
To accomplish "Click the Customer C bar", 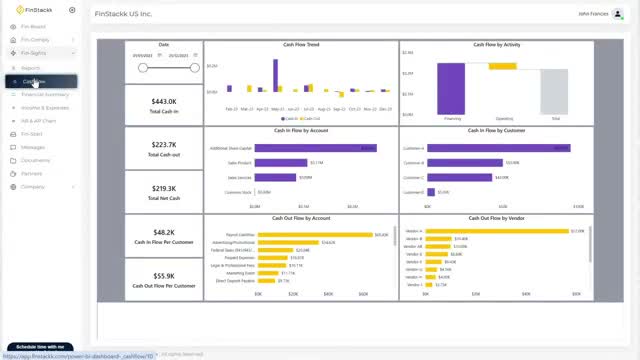I will tap(460, 178).
